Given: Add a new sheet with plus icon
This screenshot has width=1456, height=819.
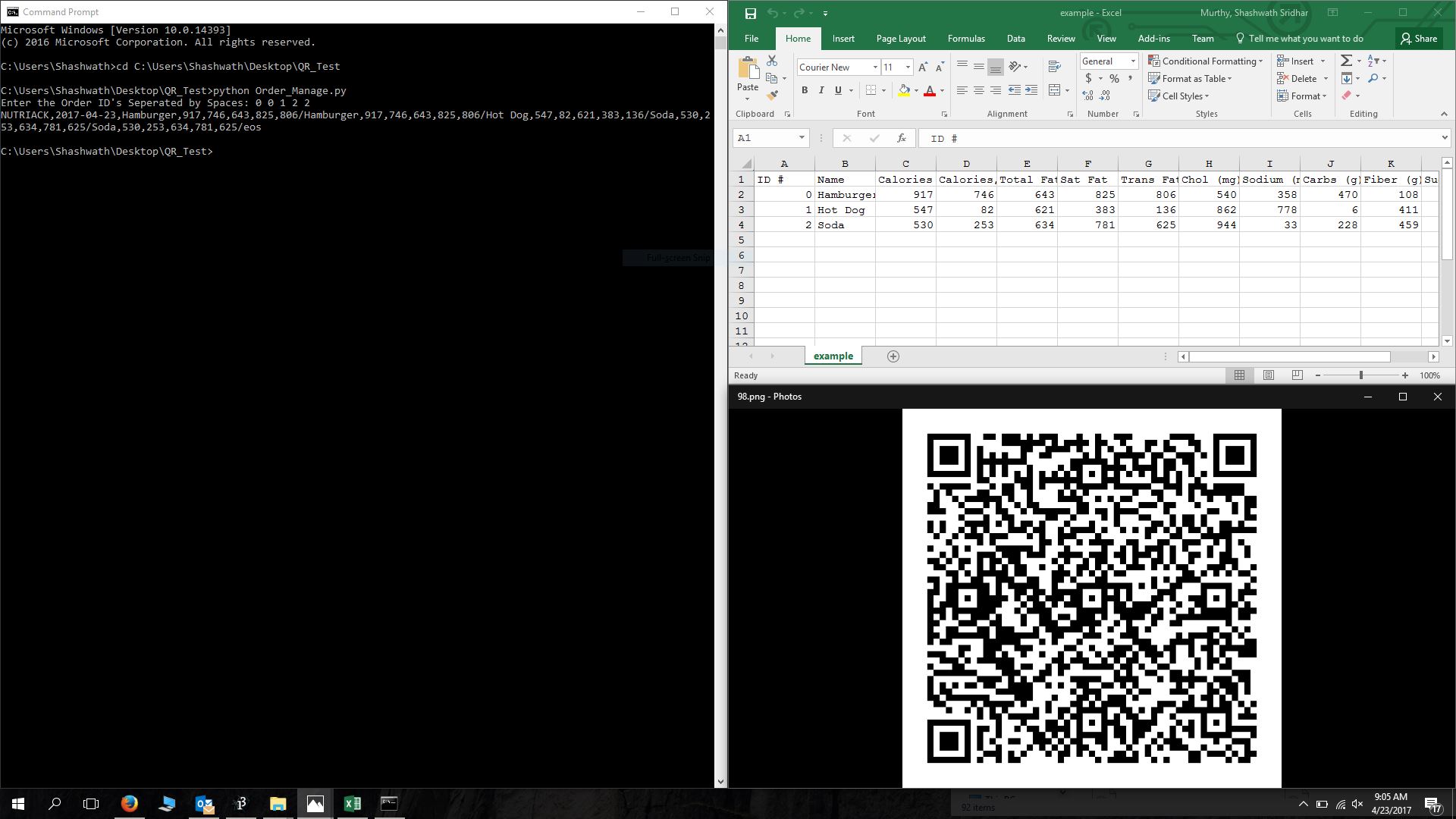Looking at the screenshot, I should pos(893,356).
